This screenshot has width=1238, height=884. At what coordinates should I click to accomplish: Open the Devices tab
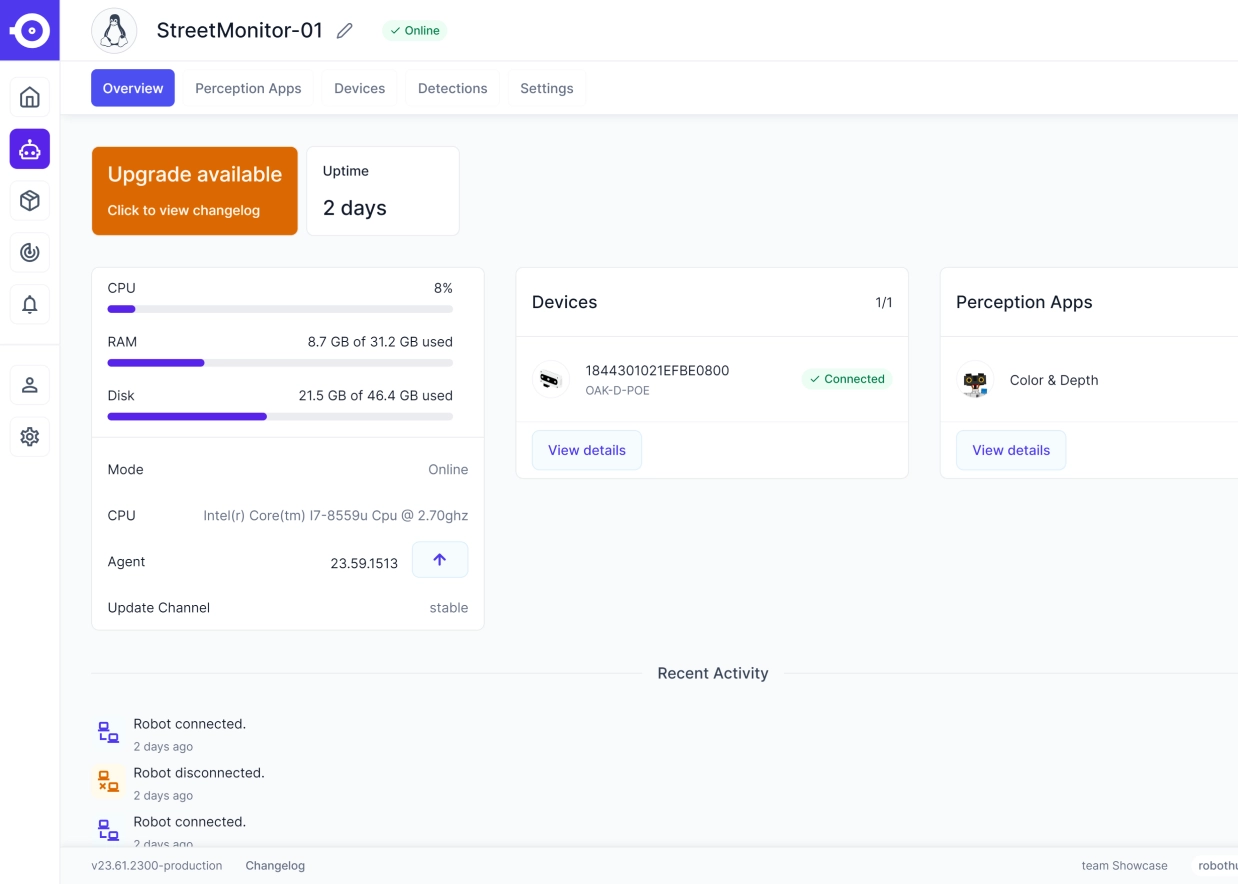pyautogui.click(x=359, y=88)
